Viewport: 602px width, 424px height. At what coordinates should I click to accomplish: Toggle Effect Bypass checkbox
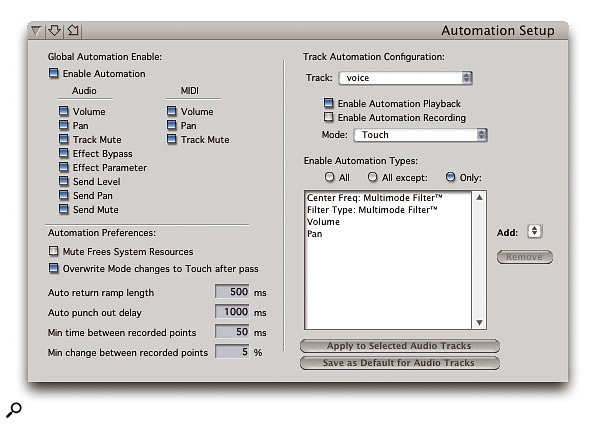[63, 153]
